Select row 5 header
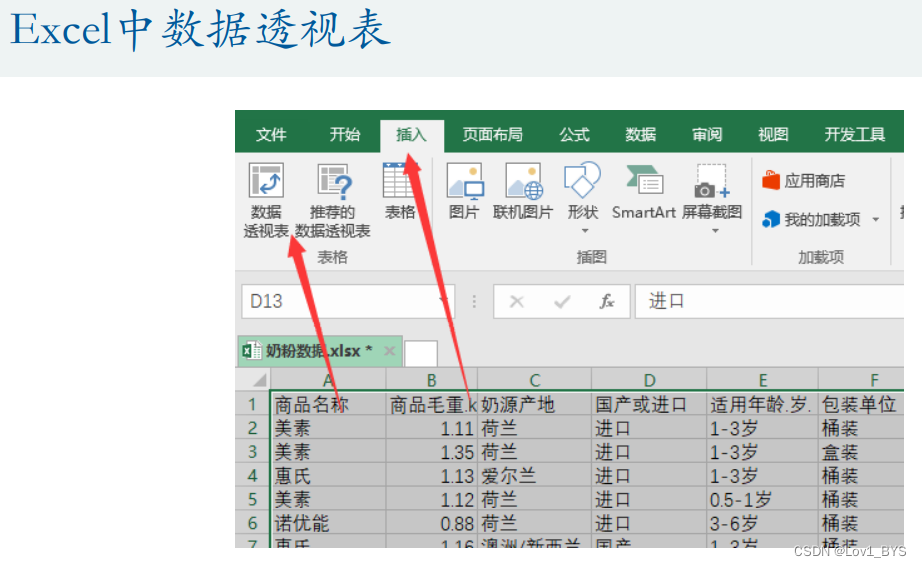 point(253,499)
